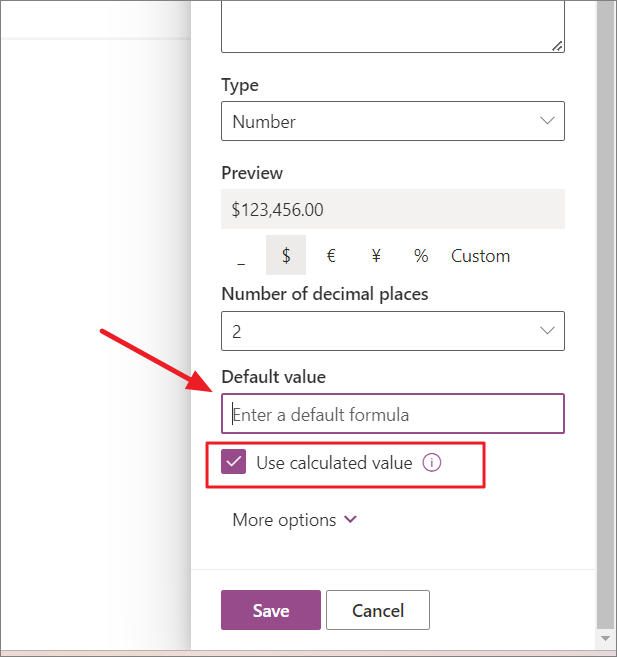Image resolution: width=617 pixels, height=657 pixels.
Task: Expand More options
Action: coord(294,520)
